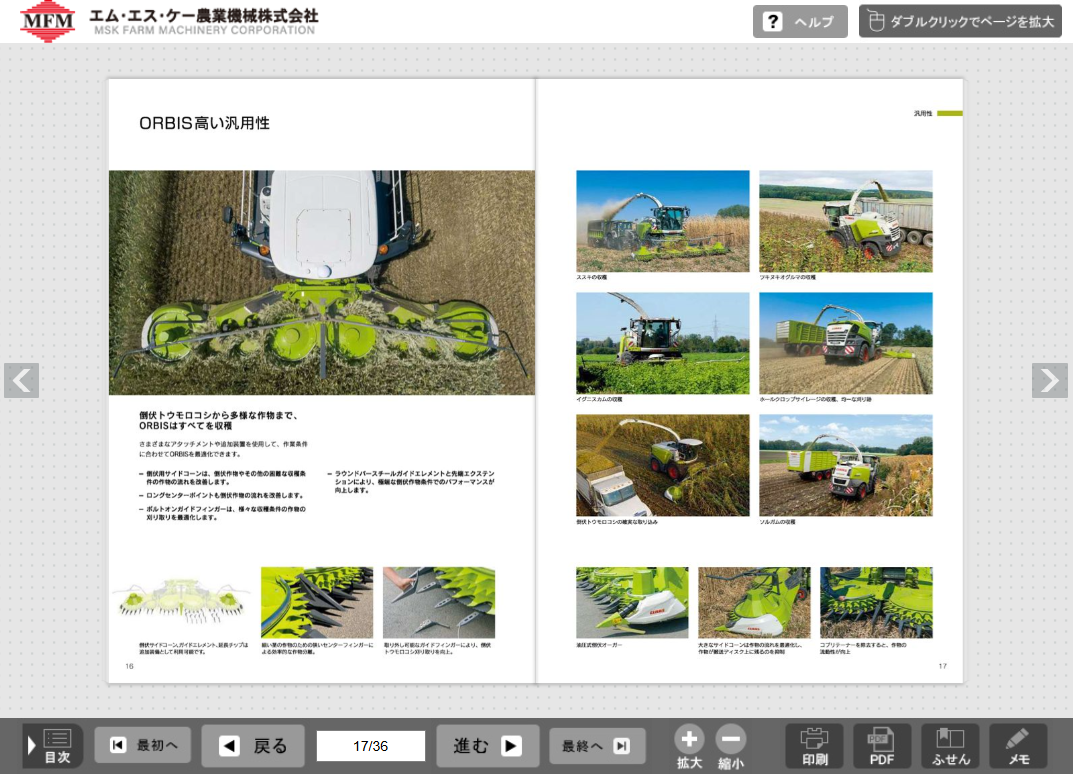Viewport: 1073px width, 774px height.
Task: Click the bullet about ラウンドバースチールガイドエレメント
Action: click(x=411, y=482)
